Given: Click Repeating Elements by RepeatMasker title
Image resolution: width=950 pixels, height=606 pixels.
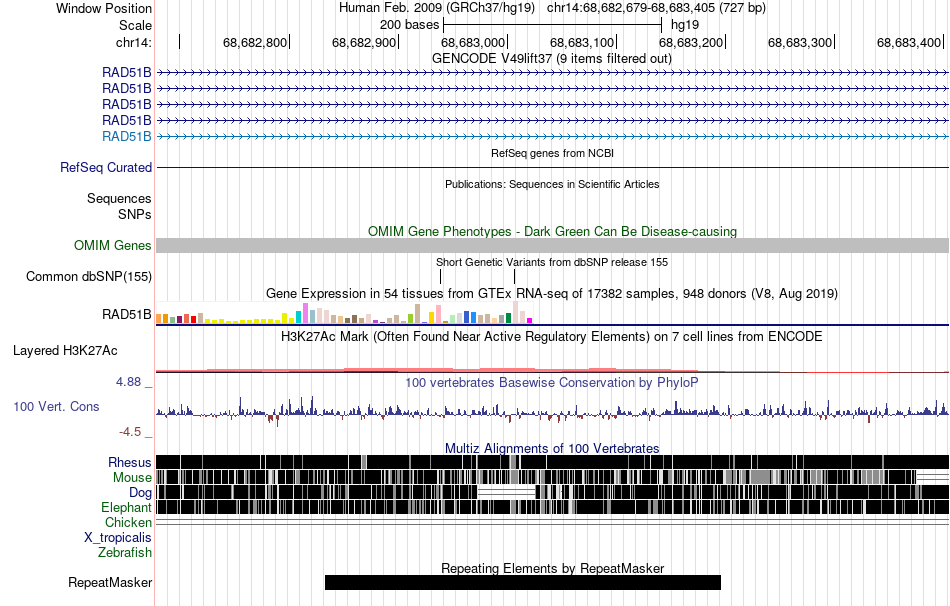Looking at the screenshot, I should pos(553,569).
